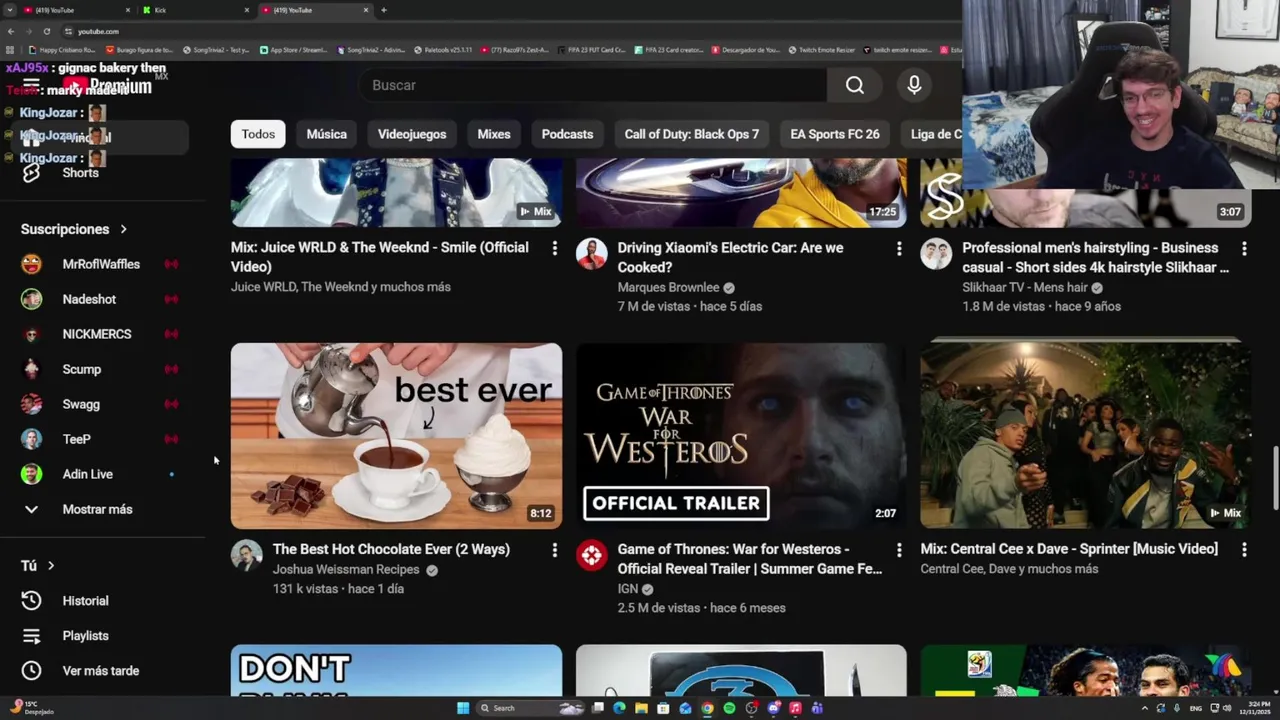1280x720 pixels.
Task: Select the Música filter chip
Action: [x=327, y=134]
